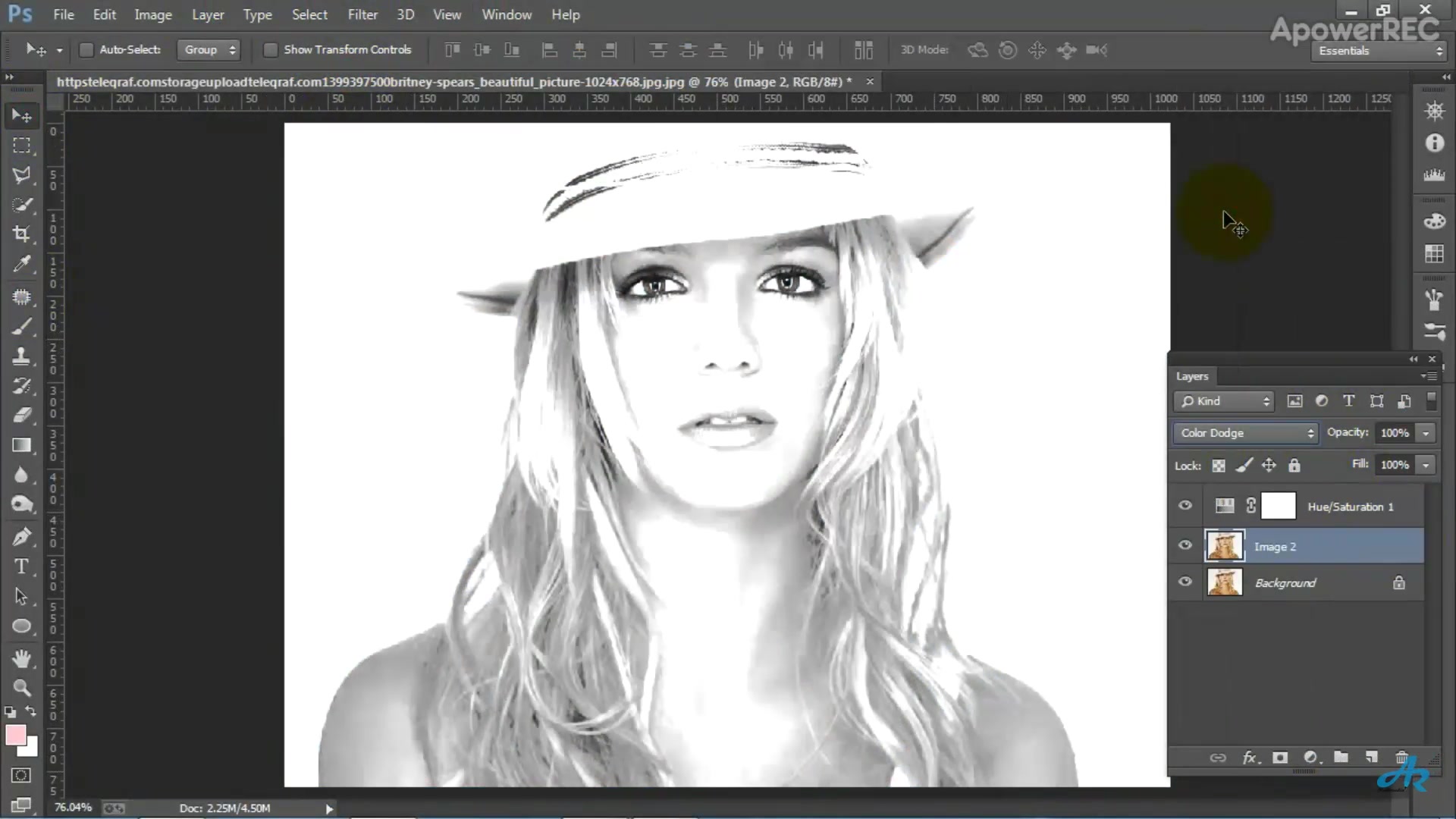Select the Image 2 layer thumbnail
Viewport: 1456px width, 819px height.
[1224, 546]
